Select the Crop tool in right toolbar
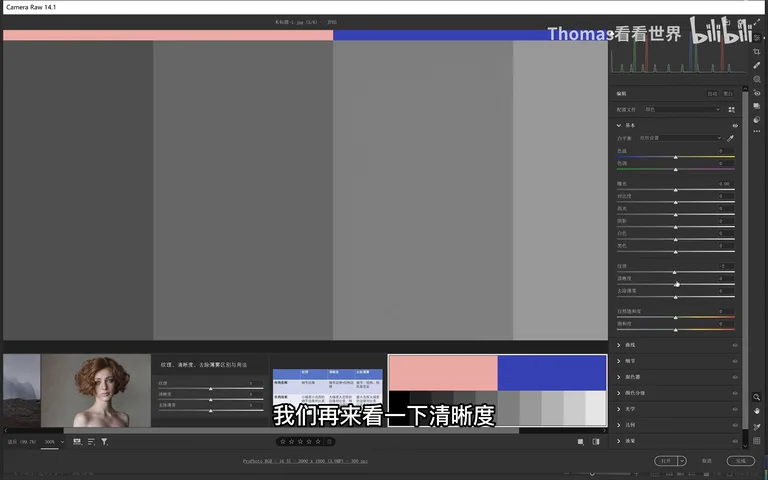The height and width of the screenshot is (480, 768). pos(757,51)
